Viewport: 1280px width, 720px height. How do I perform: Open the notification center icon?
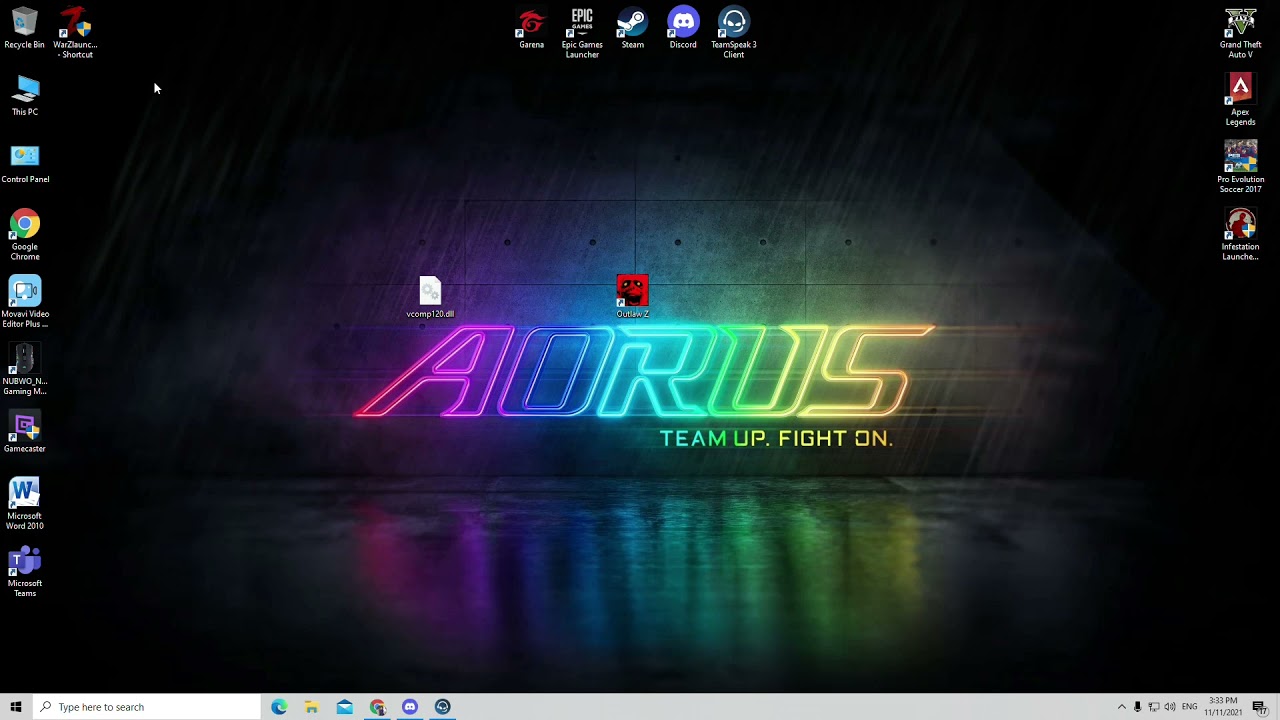pos(1260,708)
